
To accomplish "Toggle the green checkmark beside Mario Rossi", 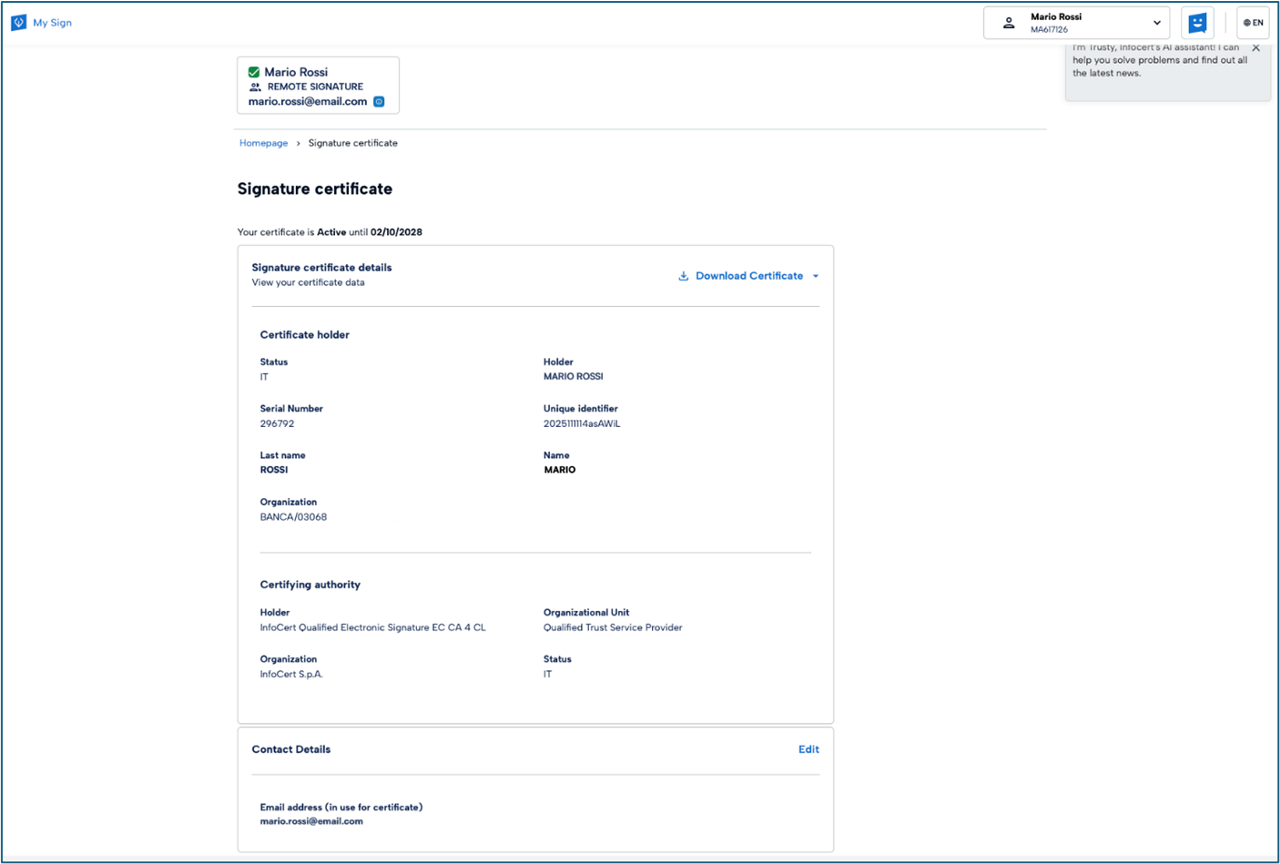I will point(254,72).
